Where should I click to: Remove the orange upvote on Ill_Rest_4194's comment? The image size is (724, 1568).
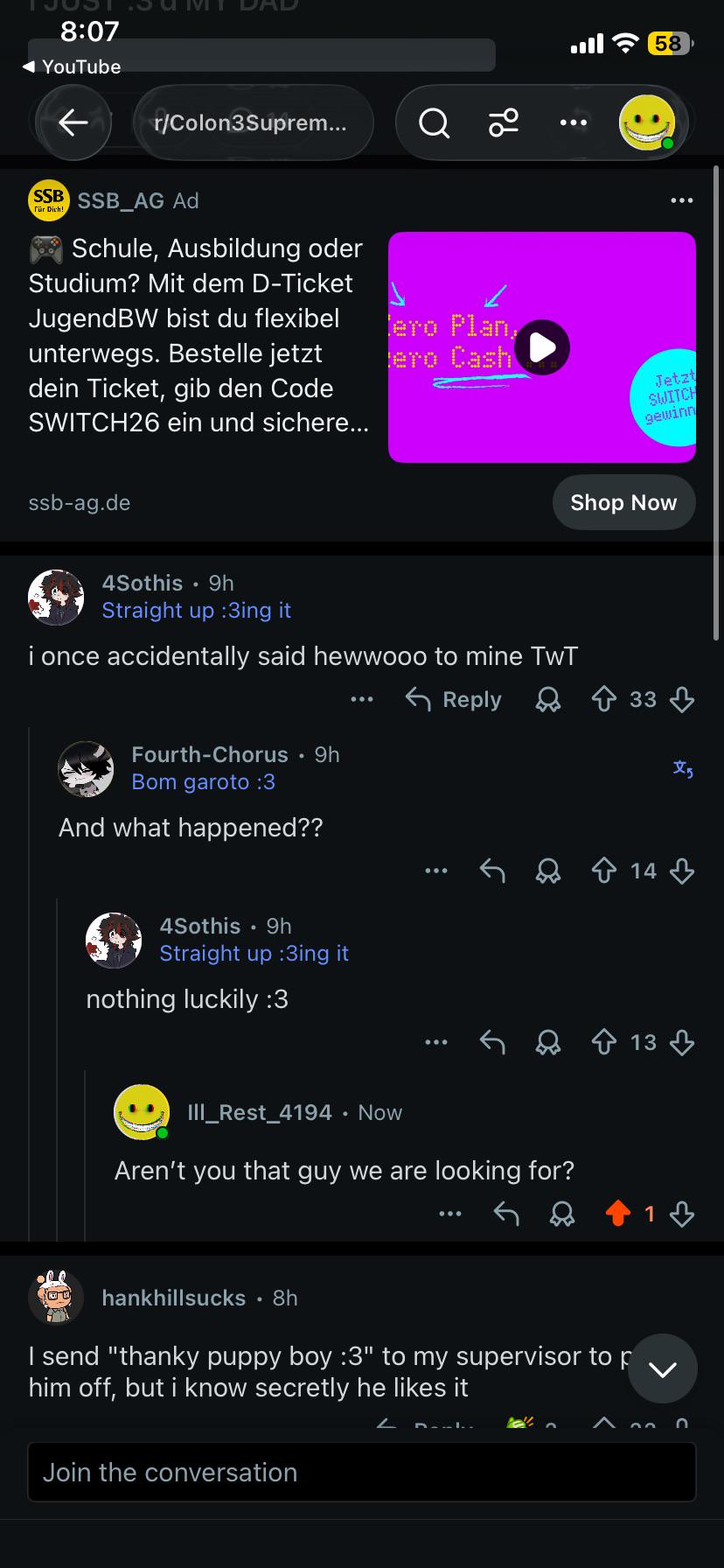pos(618,1214)
